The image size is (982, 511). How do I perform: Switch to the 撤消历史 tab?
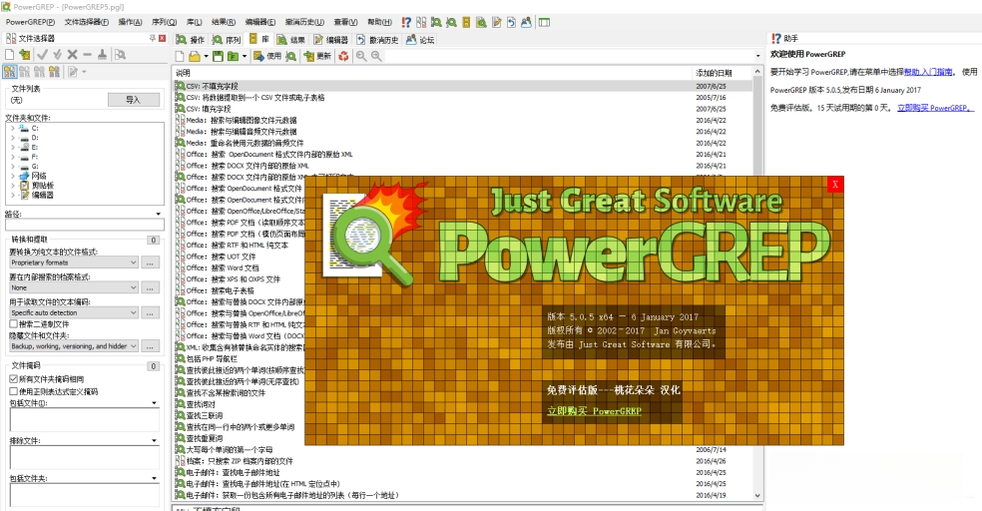click(378, 39)
